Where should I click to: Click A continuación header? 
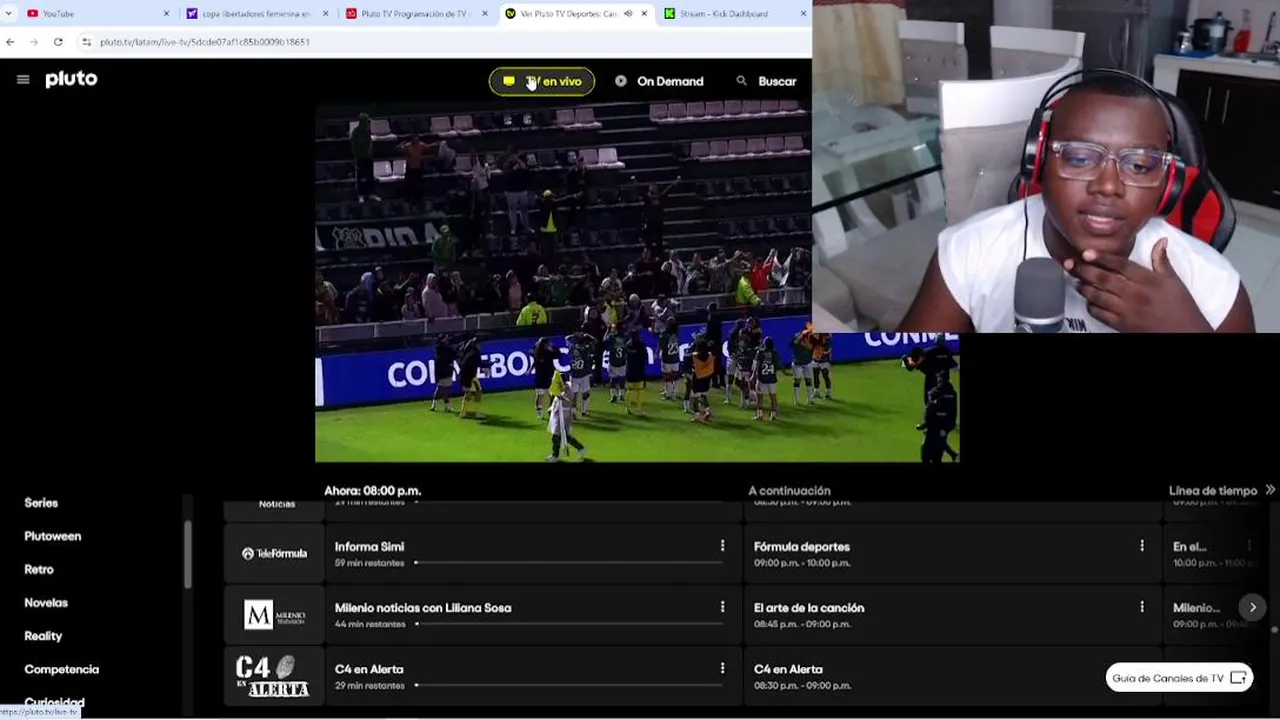tap(789, 491)
